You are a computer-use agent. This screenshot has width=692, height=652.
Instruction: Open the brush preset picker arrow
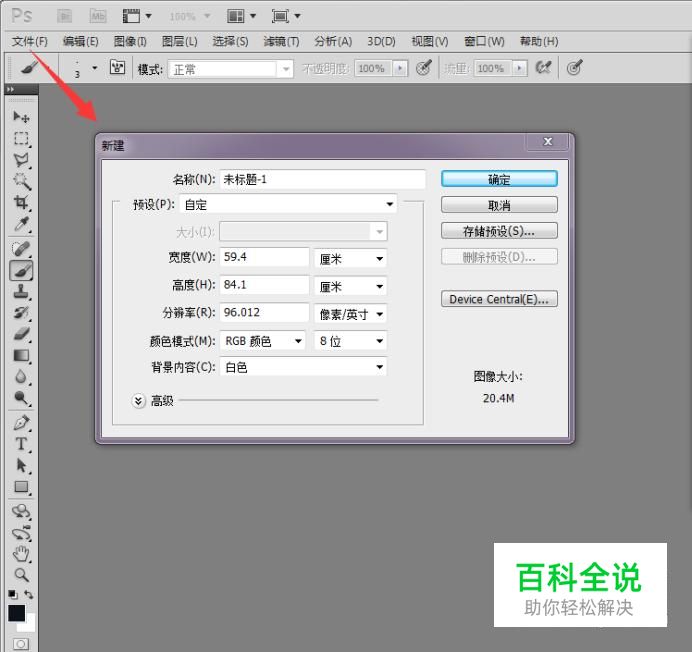coord(94,68)
